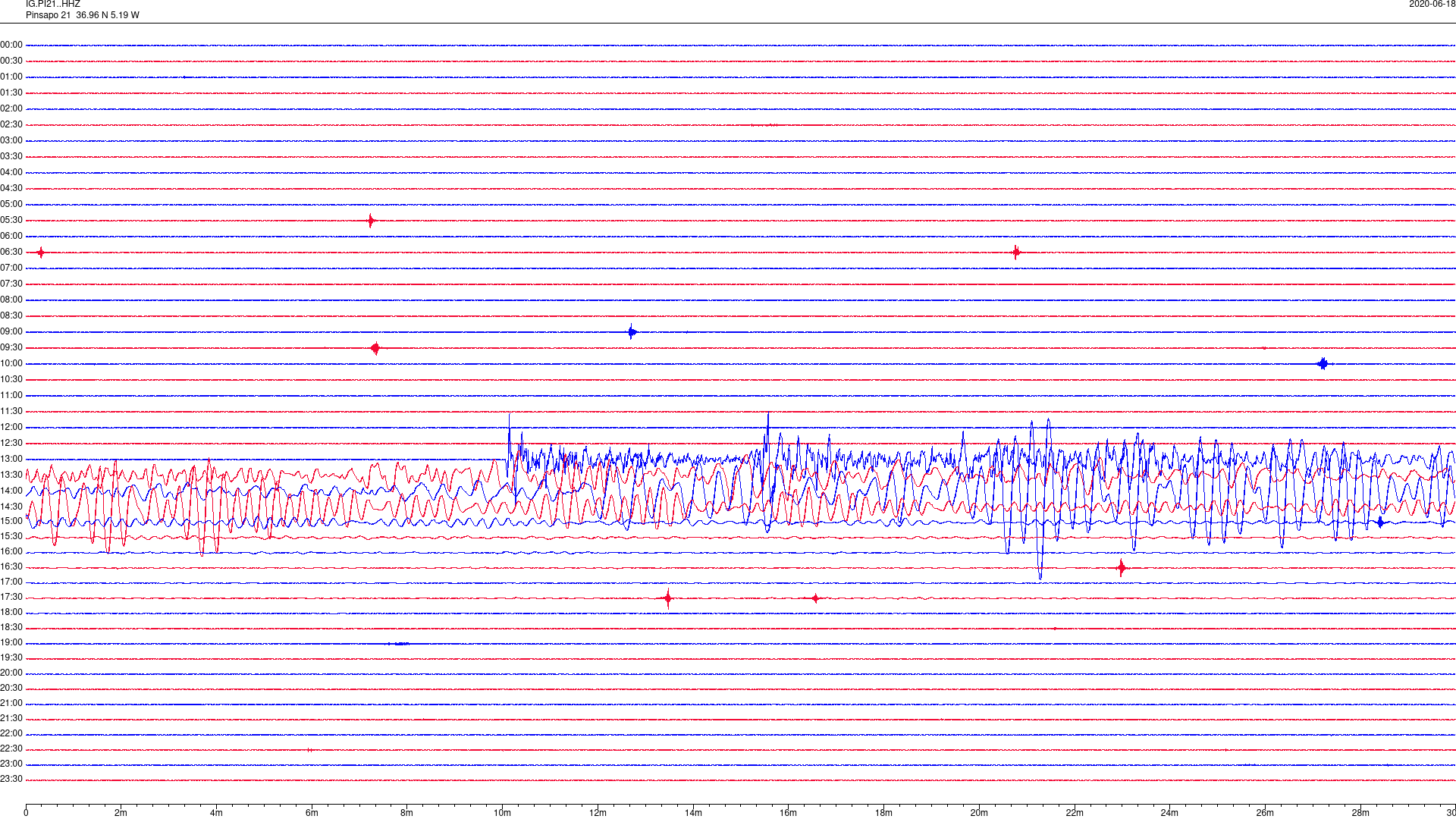Select the 19:00 time row label
The image size is (1456, 819).
(11, 642)
